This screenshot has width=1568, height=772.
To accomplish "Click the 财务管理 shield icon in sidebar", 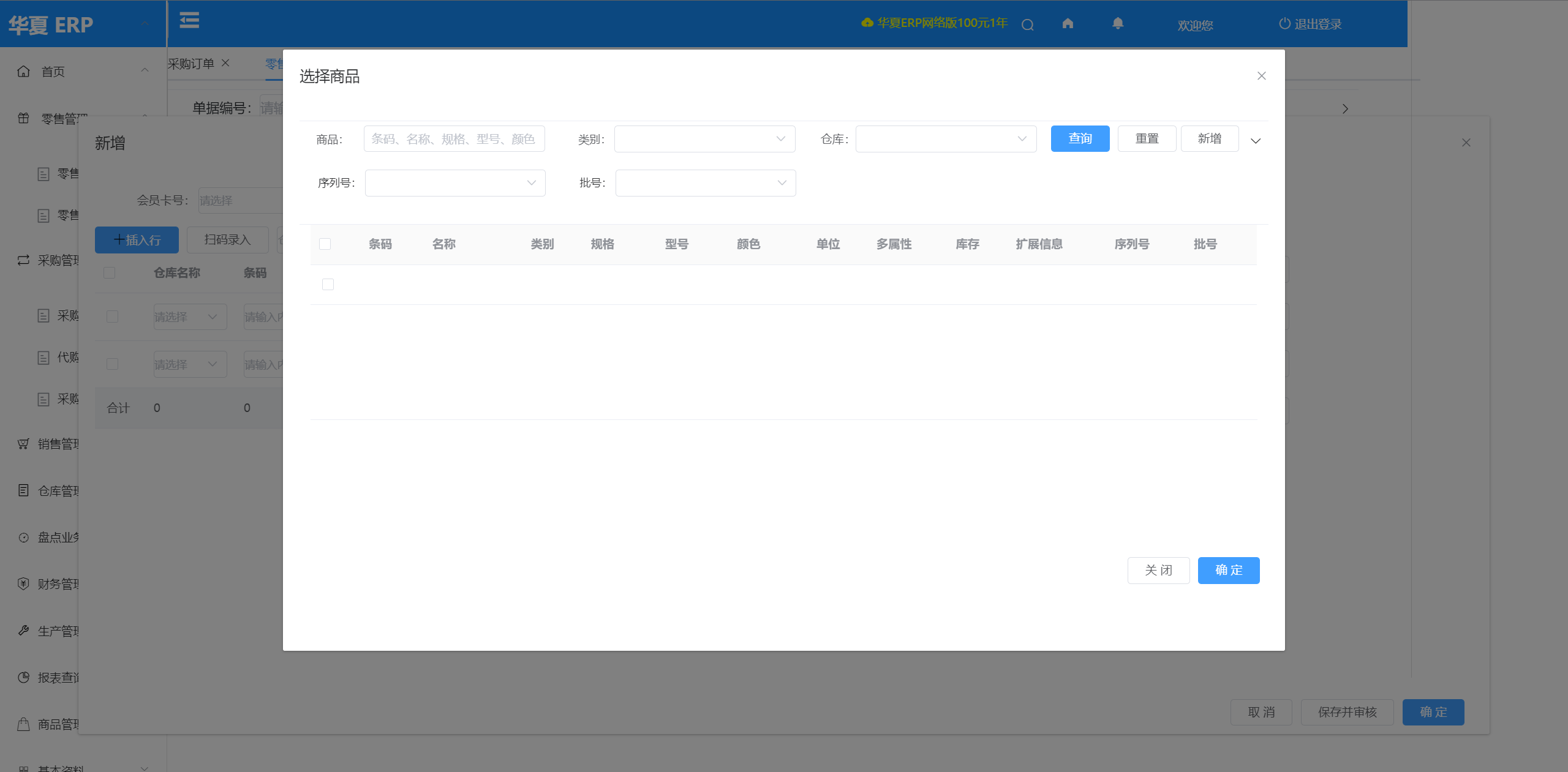I will [23, 583].
